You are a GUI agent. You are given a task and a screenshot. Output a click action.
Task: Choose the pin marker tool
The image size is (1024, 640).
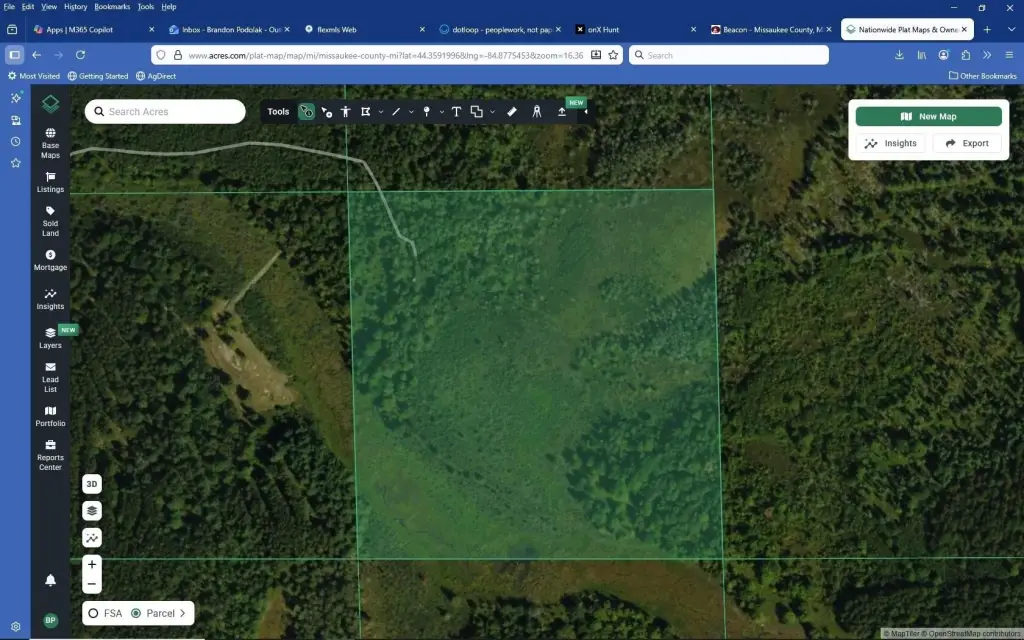coord(427,112)
